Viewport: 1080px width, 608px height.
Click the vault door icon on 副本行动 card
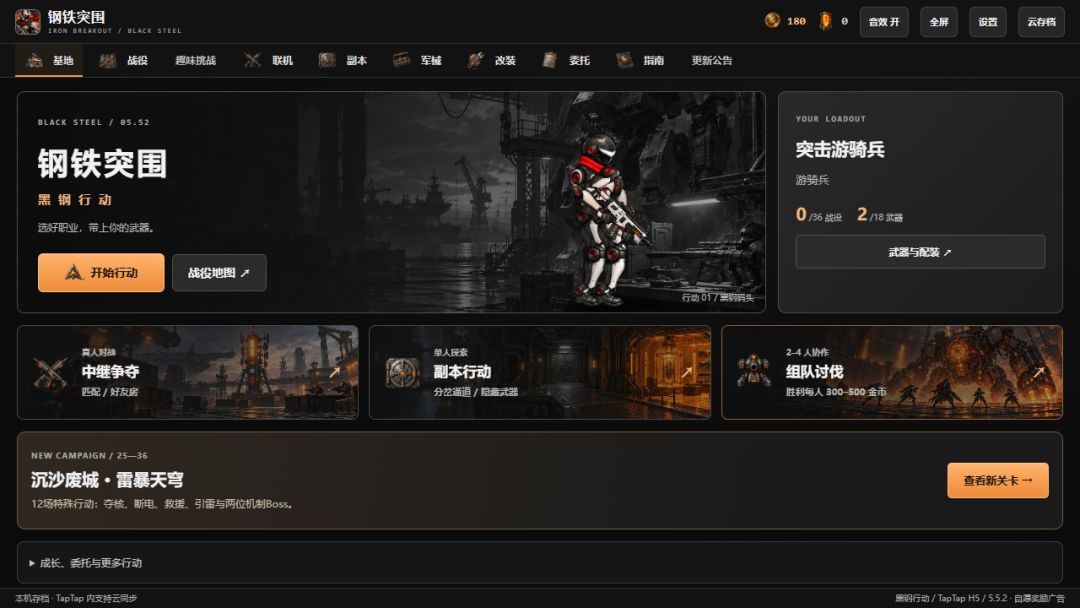tap(403, 373)
